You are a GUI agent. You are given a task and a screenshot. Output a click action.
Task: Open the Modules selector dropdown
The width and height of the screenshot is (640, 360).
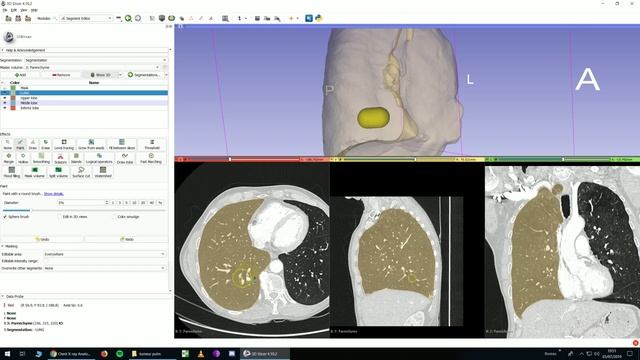(86, 18)
